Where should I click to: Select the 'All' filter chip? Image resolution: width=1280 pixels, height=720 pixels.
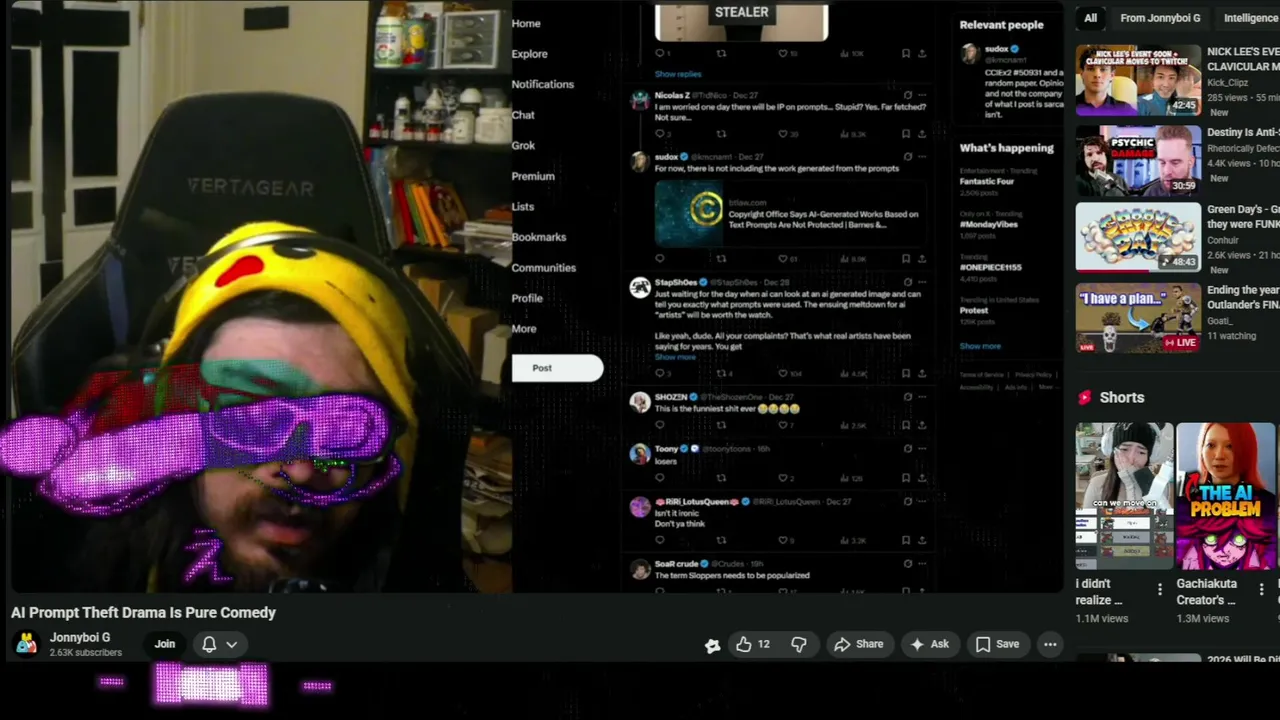click(x=1090, y=18)
